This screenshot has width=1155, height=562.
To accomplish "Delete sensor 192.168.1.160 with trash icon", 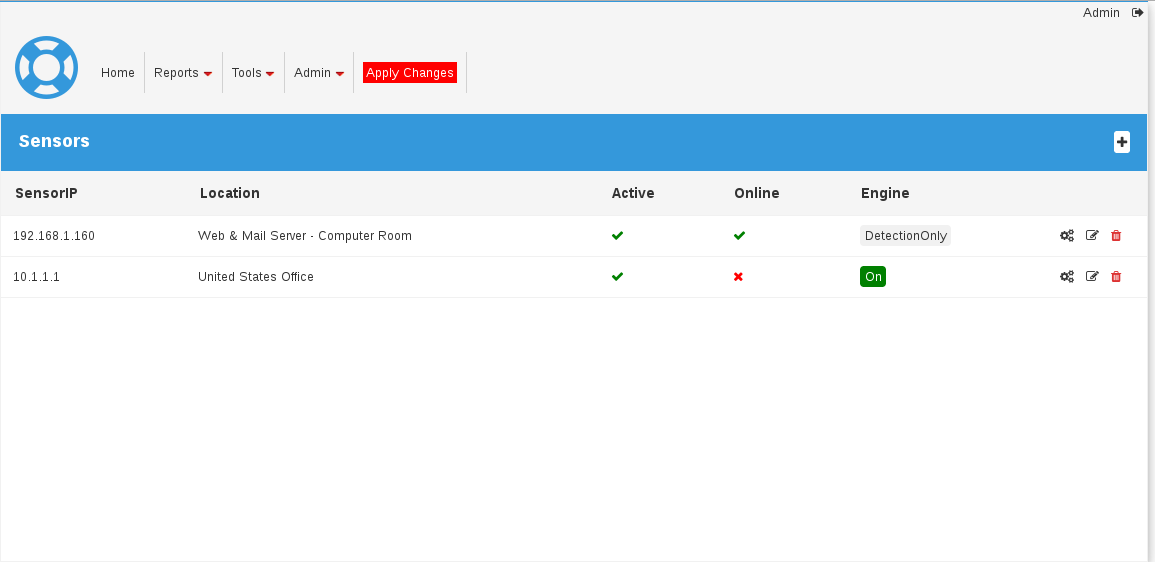I will [1116, 236].
